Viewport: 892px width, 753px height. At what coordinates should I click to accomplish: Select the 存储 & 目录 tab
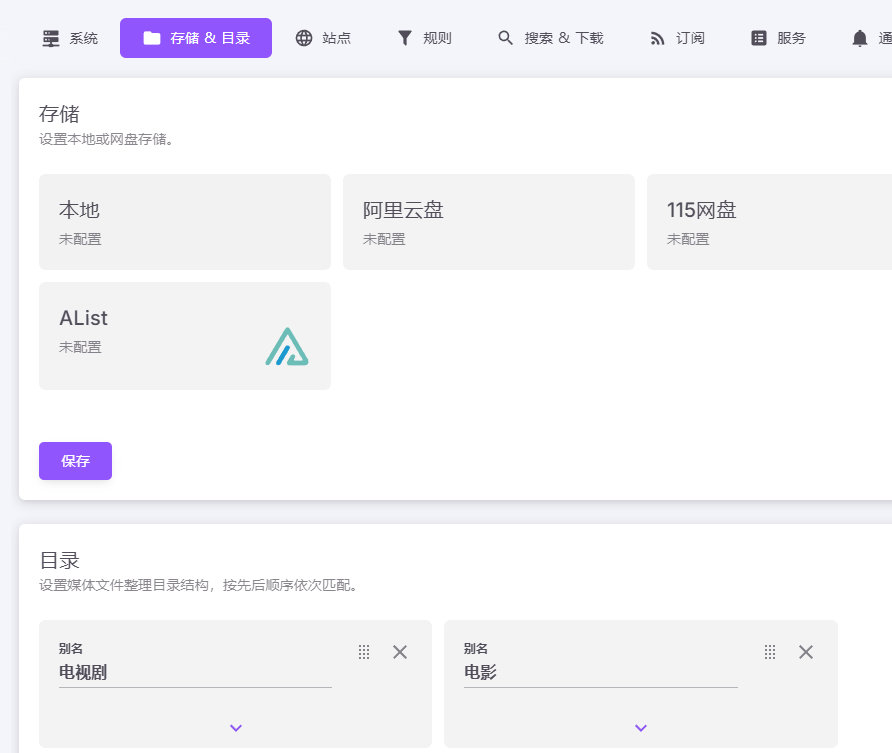[x=196, y=38]
